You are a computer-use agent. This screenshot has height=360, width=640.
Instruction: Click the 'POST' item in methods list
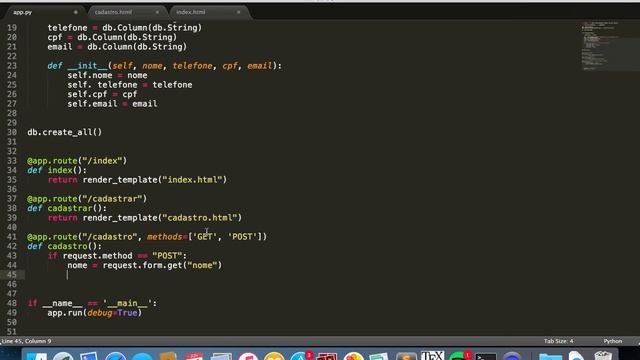[242, 237]
